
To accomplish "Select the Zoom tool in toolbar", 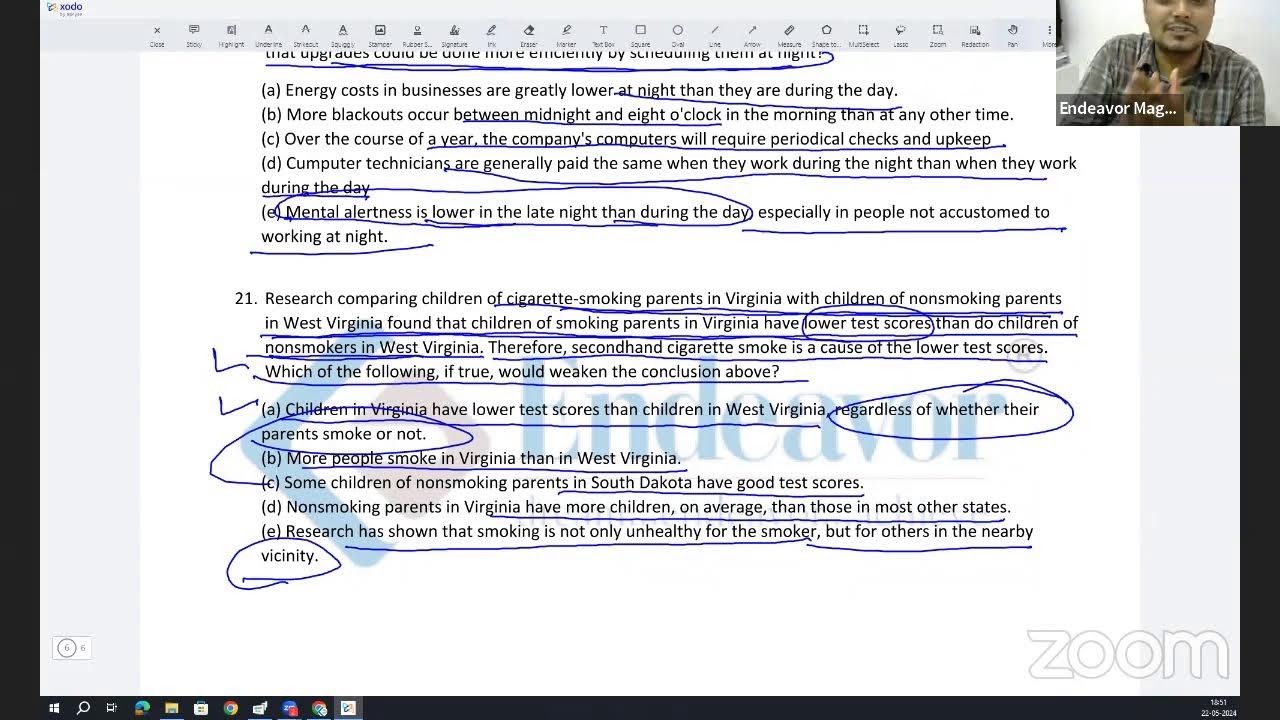I will click(x=937, y=35).
